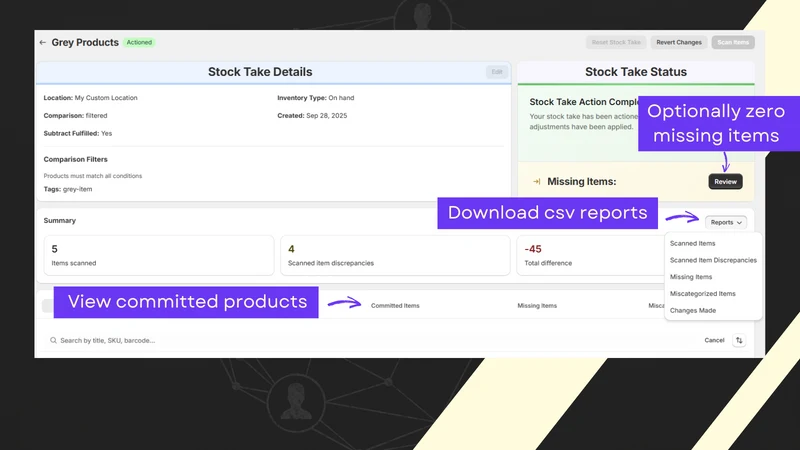Click 'Location: My Custom Location' text
The height and width of the screenshot is (450, 800).
(90, 98)
